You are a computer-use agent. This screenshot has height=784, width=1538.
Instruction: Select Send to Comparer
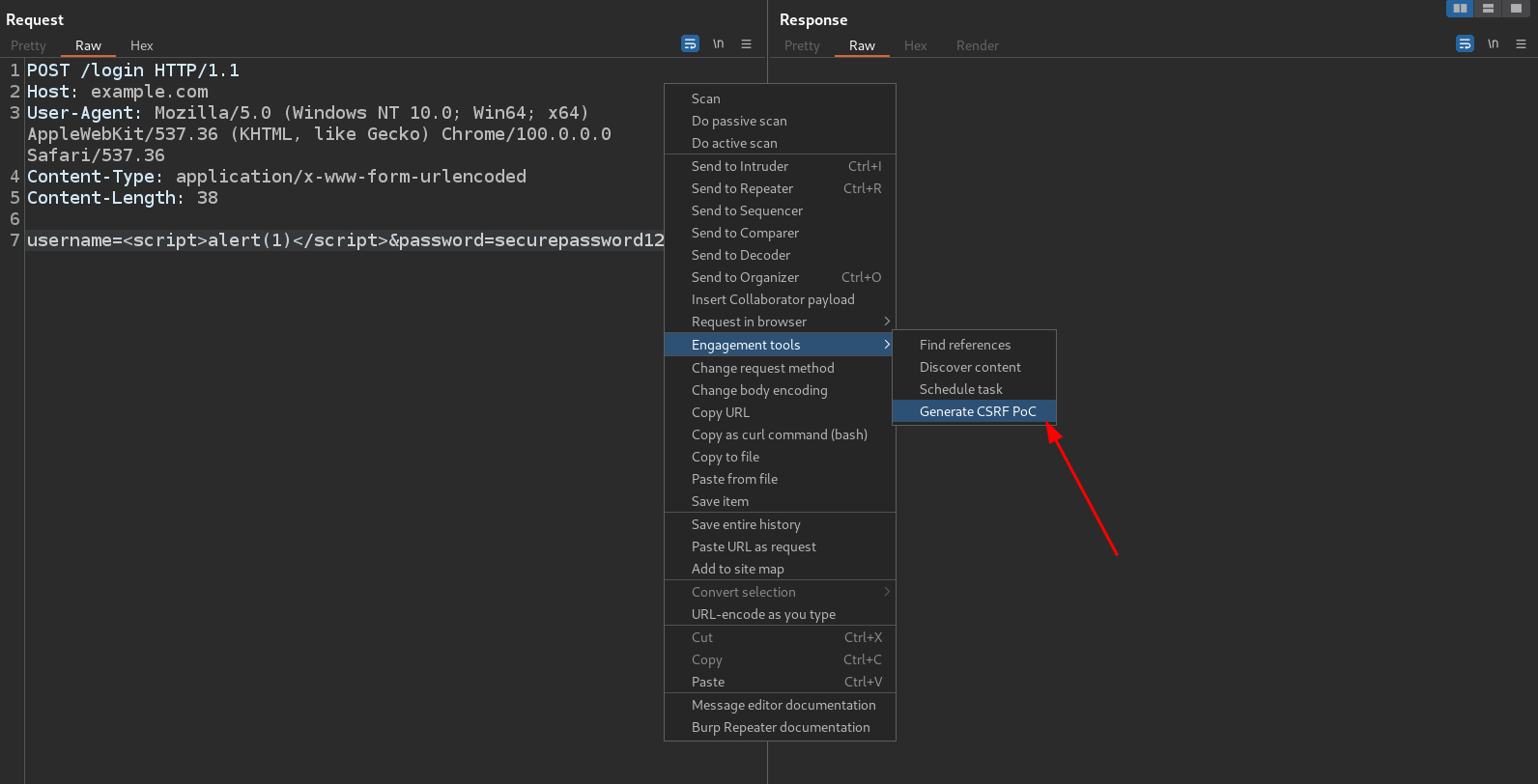point(780,233)
